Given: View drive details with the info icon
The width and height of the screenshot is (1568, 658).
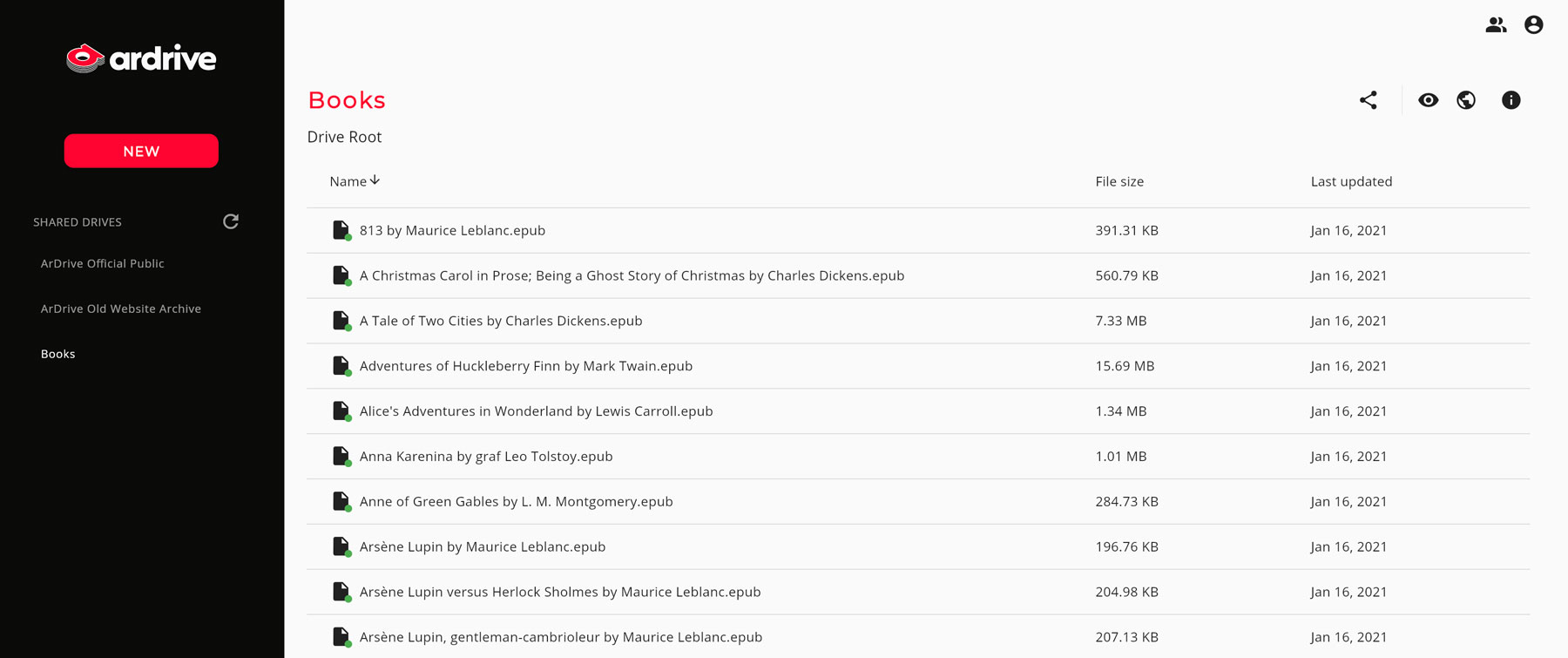Looking at the screenshot, I should click(x=1511, y=100).
